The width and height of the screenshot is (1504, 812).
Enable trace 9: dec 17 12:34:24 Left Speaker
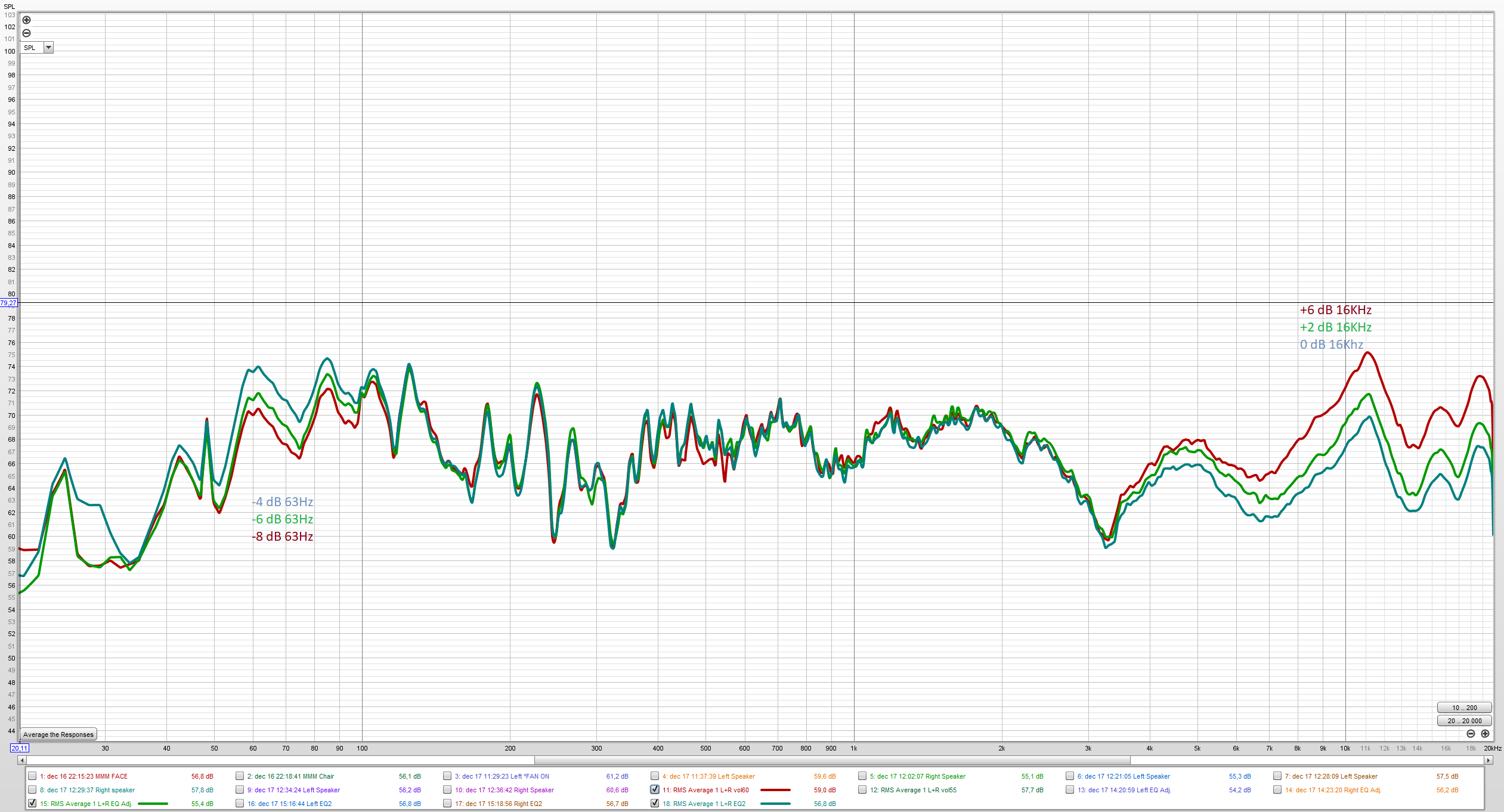(x=240, y=790)
